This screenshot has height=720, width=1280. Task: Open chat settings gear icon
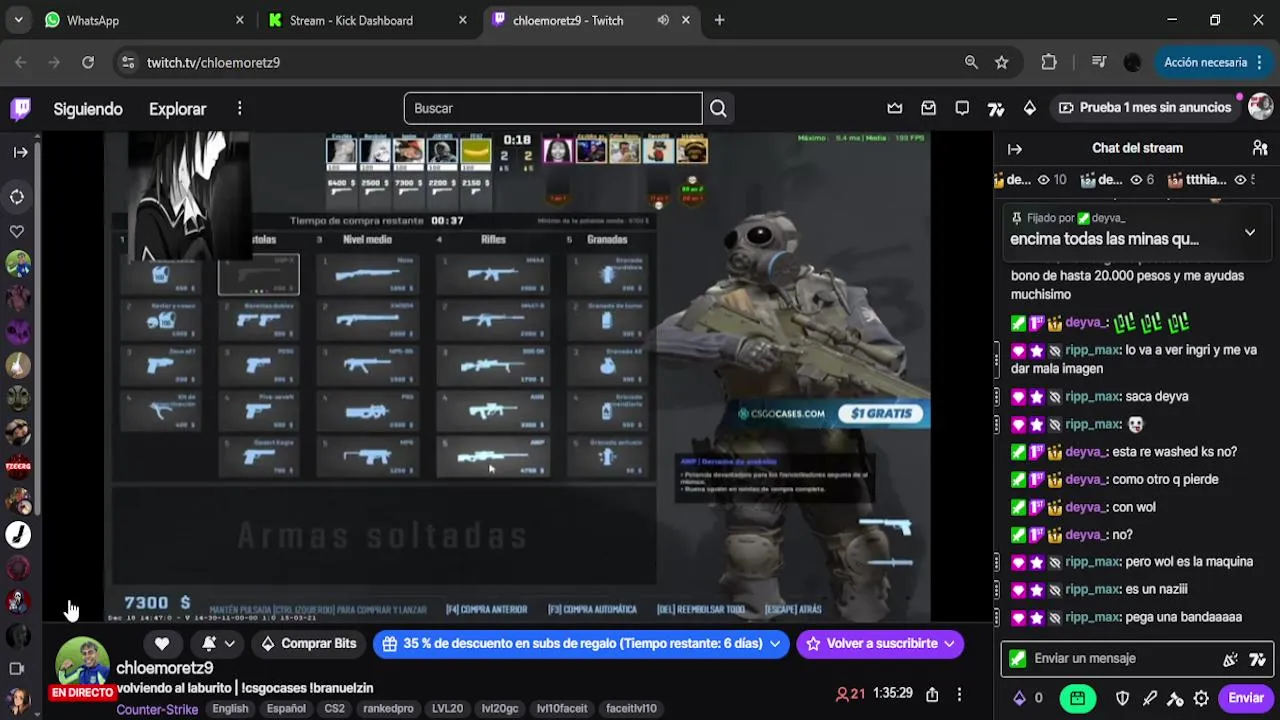pyautogui.click(x=1201, y=698)
